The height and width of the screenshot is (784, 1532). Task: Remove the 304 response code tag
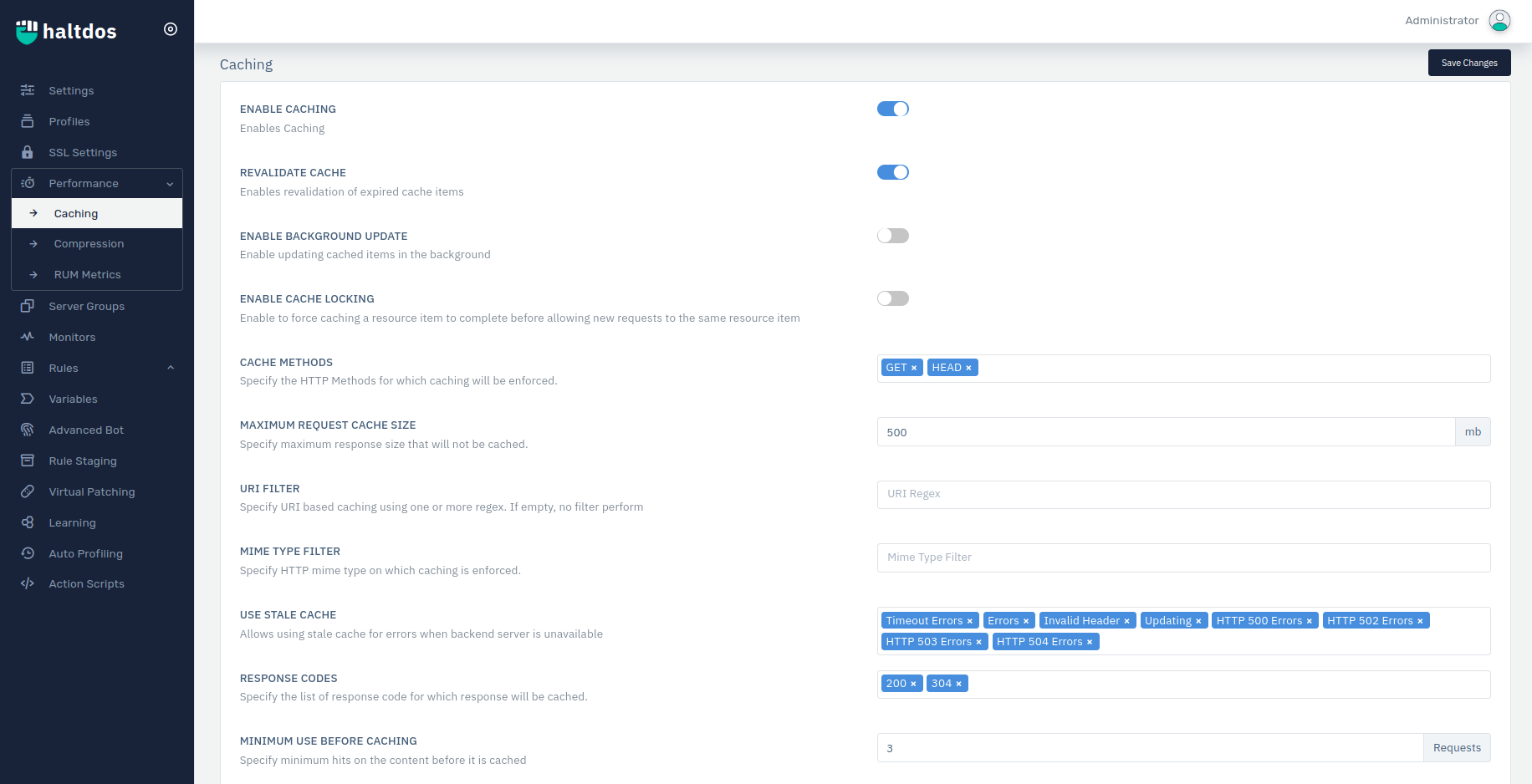point(959,684)
